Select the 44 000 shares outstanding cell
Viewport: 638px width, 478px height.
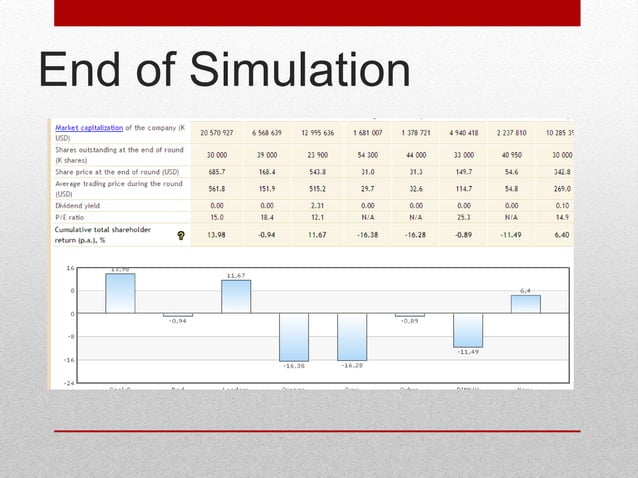pyautogui.click(x=416, y=155)
